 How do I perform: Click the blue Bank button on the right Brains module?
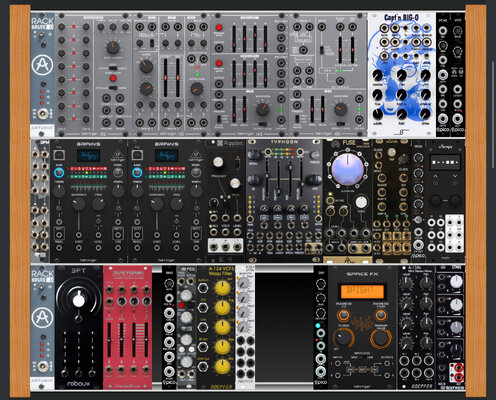[137, 172]
